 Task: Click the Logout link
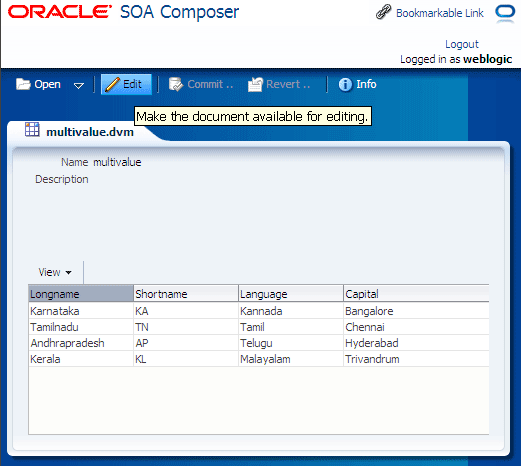point(462,44)
